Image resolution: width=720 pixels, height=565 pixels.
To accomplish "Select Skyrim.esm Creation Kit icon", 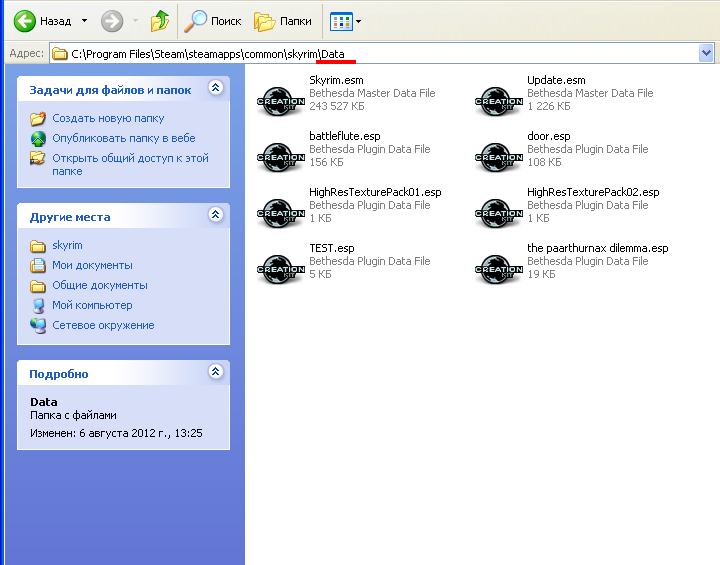I will click(281, 101).
